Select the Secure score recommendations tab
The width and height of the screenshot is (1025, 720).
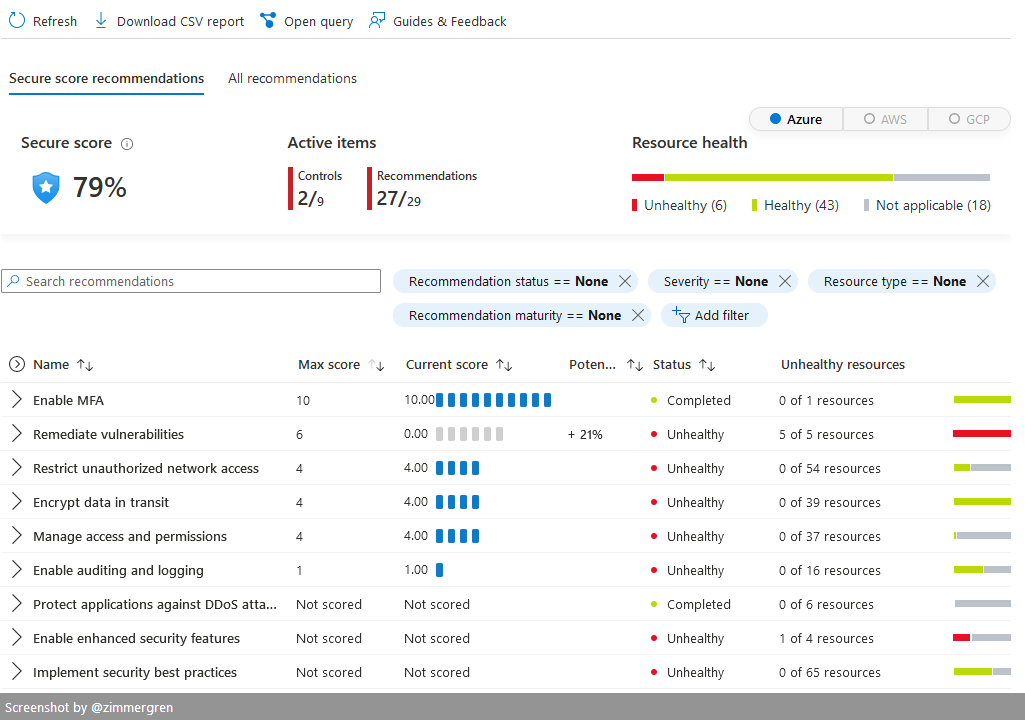[106, 78]
